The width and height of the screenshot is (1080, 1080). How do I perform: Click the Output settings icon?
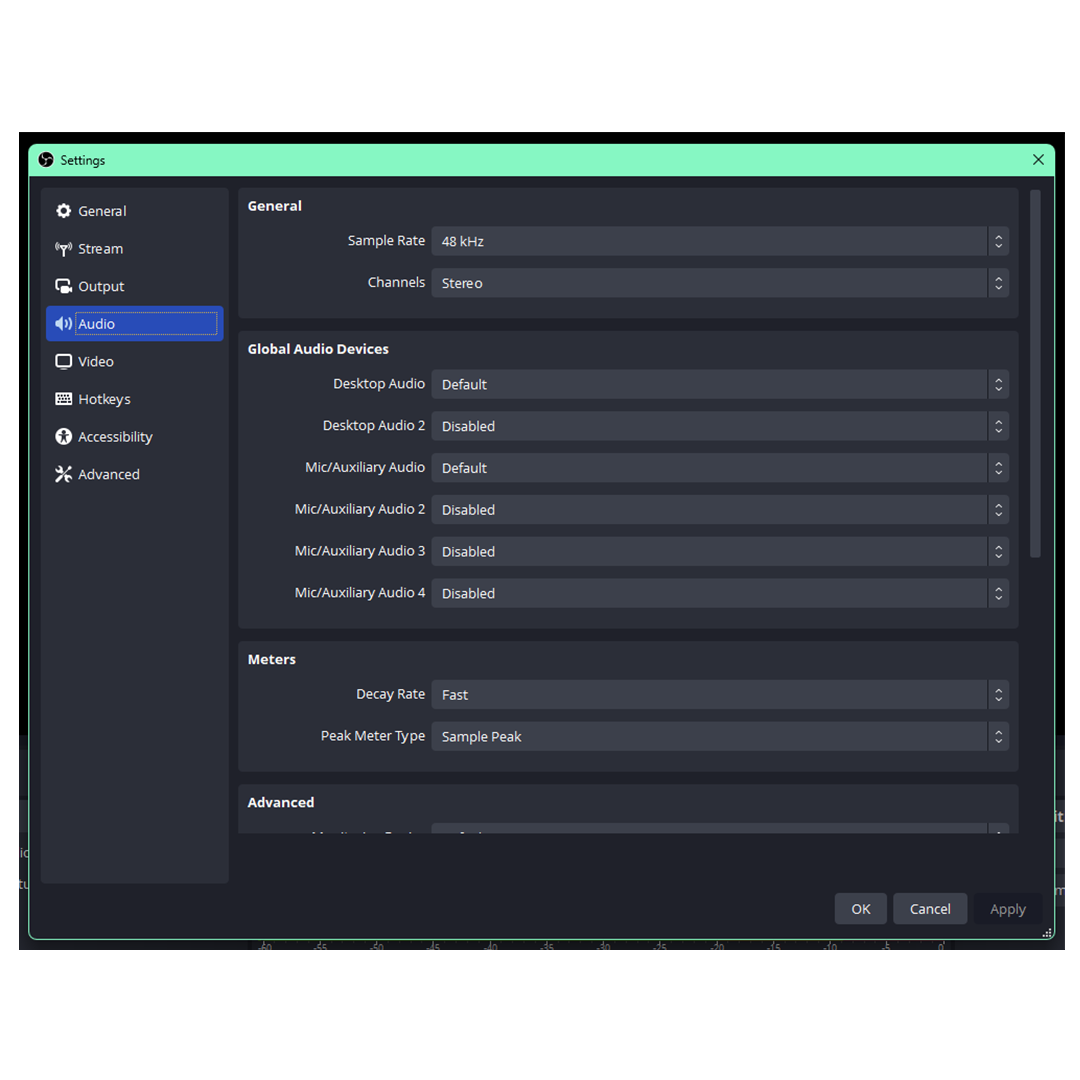pyautogui.click(x=62, y=286)
